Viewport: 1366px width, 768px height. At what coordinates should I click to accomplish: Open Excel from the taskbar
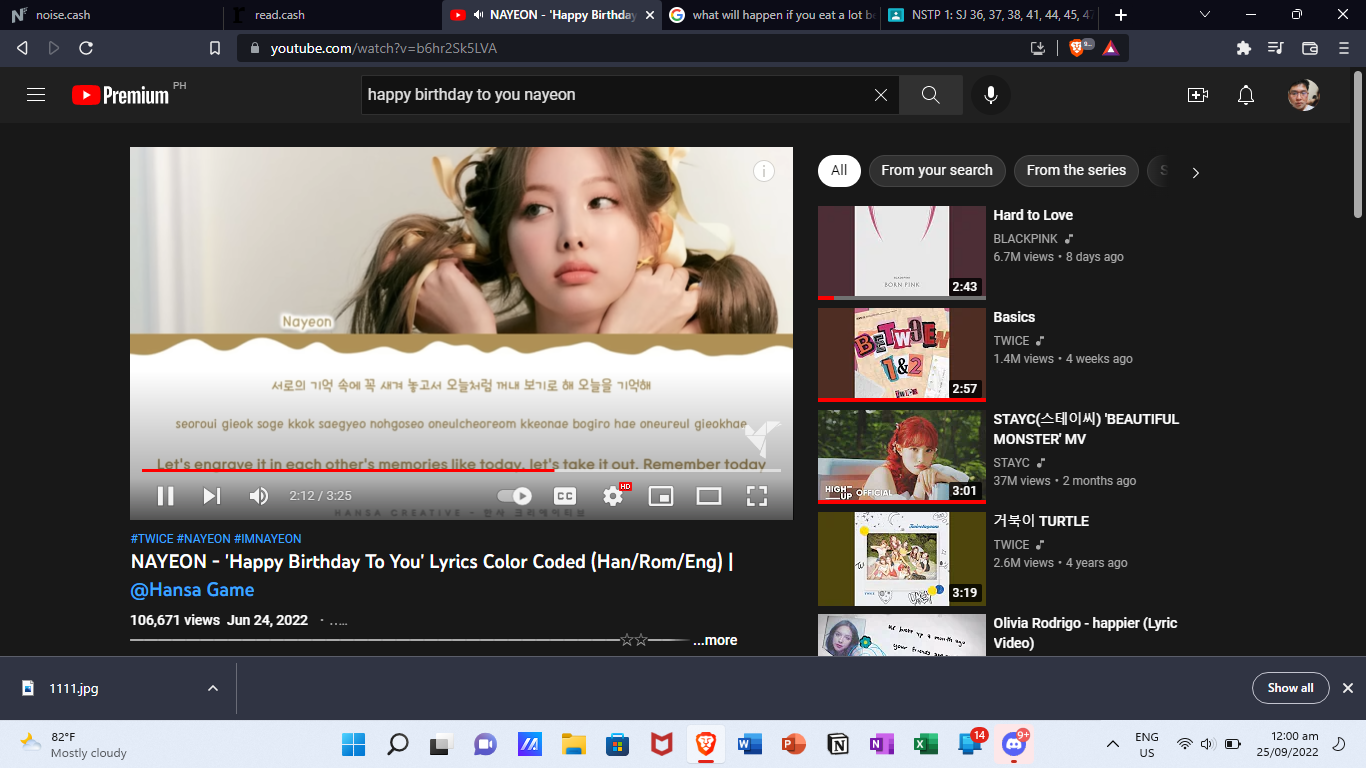pyautogui.click(x=925, y=744)
